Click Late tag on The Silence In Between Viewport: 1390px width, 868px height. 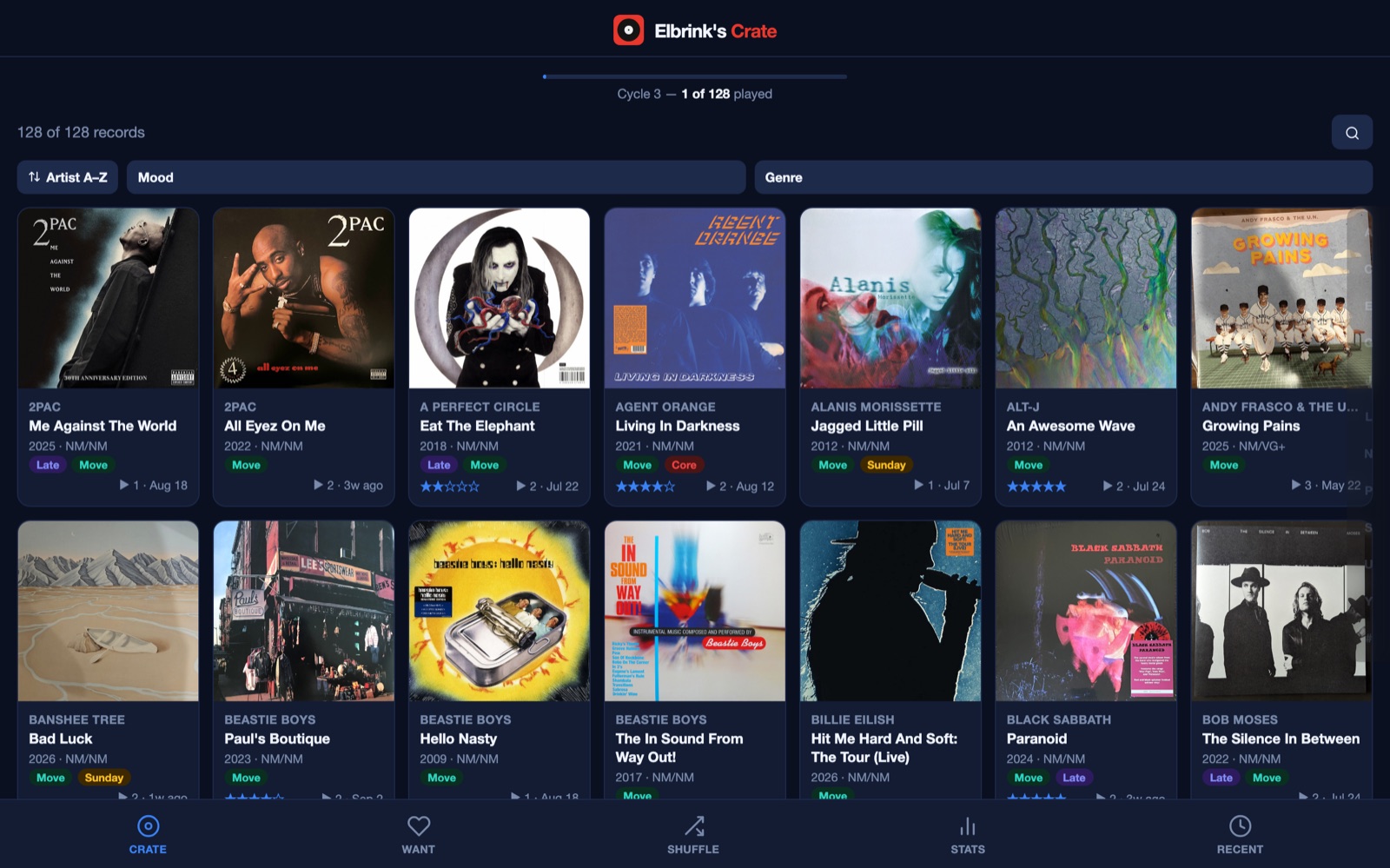[1221, 778]
